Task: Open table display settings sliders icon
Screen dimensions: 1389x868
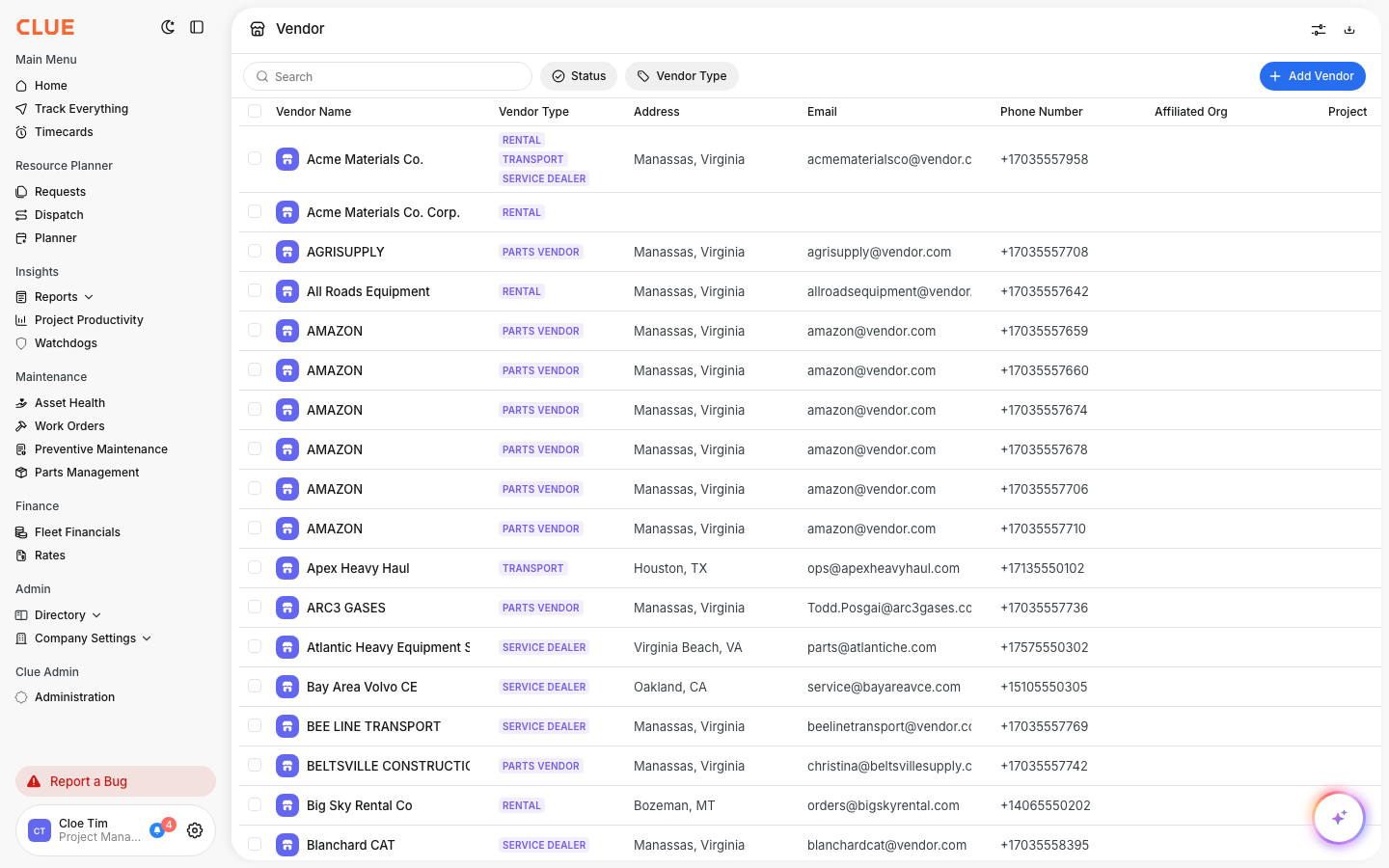Action: [x=1319, y=30]
